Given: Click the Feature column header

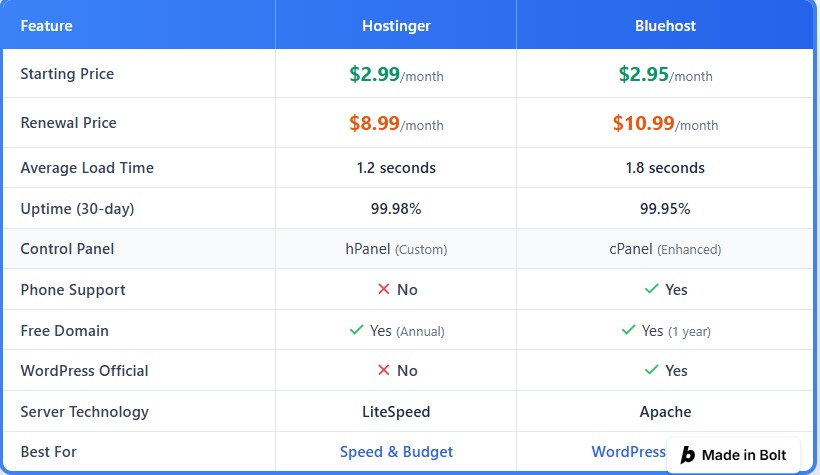Looking at the screenshot, I should tap(46, 26).
